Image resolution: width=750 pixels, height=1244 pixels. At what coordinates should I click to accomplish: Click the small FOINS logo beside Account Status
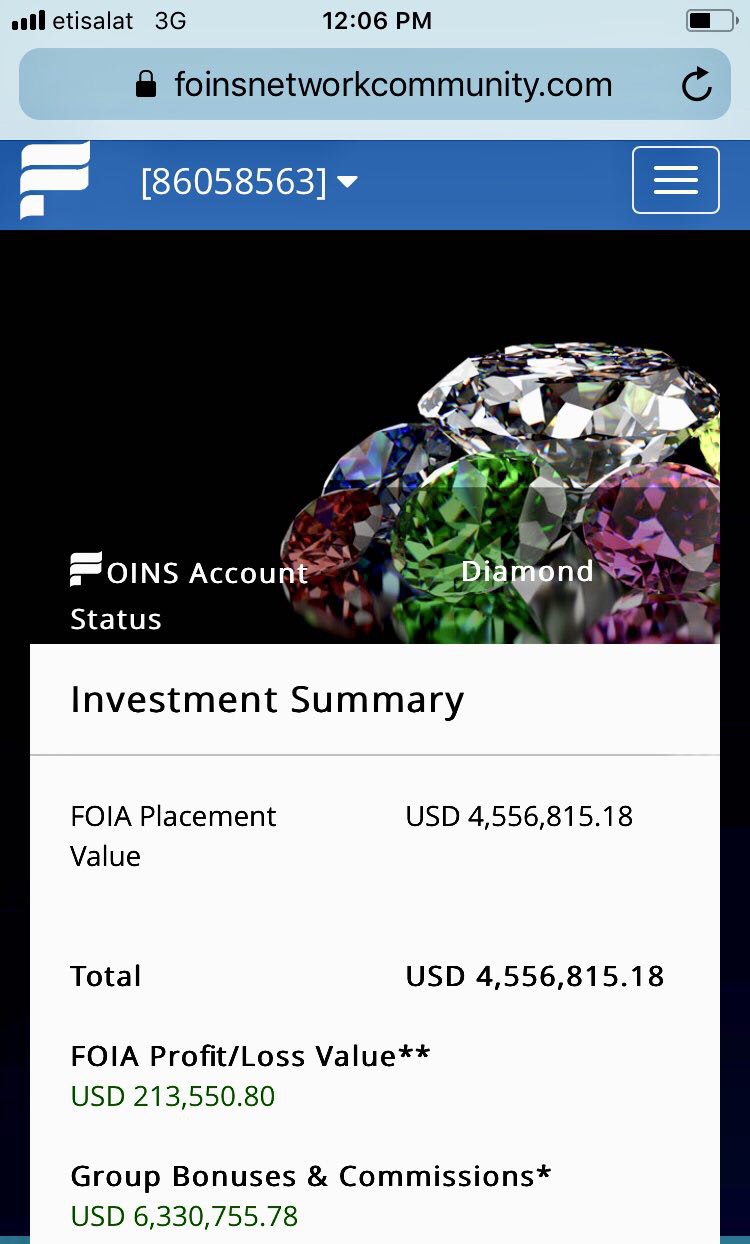click(x=86, y=569)
